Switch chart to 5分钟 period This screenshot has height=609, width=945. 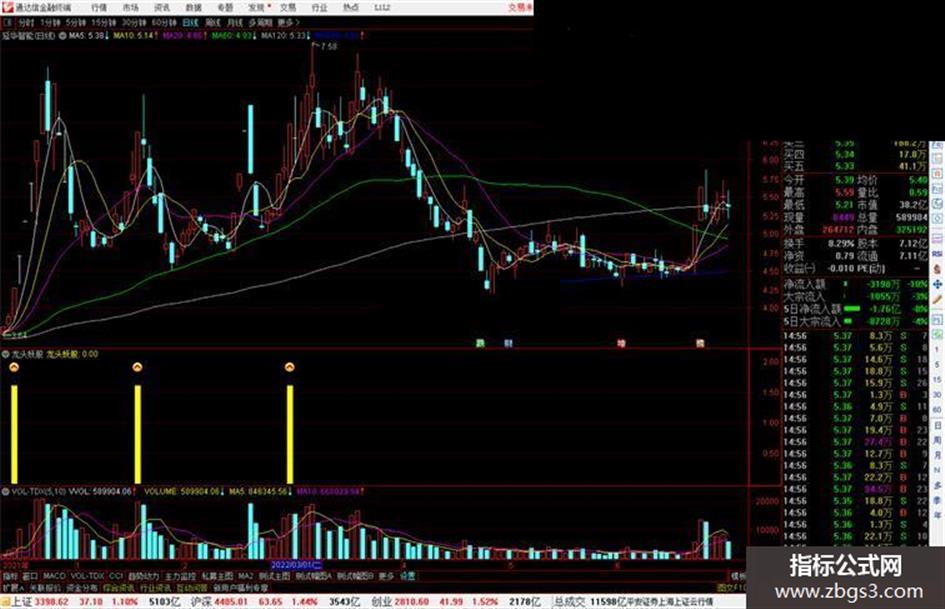tap(76, 23)
